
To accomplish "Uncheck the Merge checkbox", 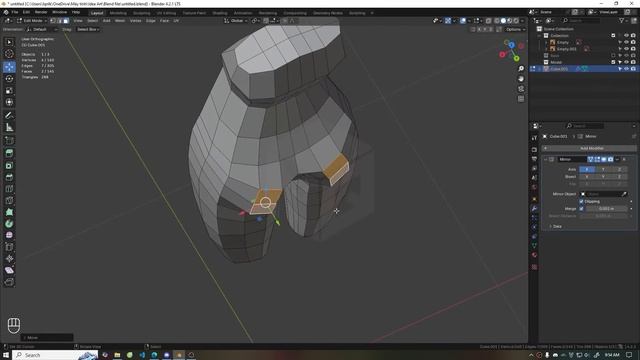I will pos(582,209).
